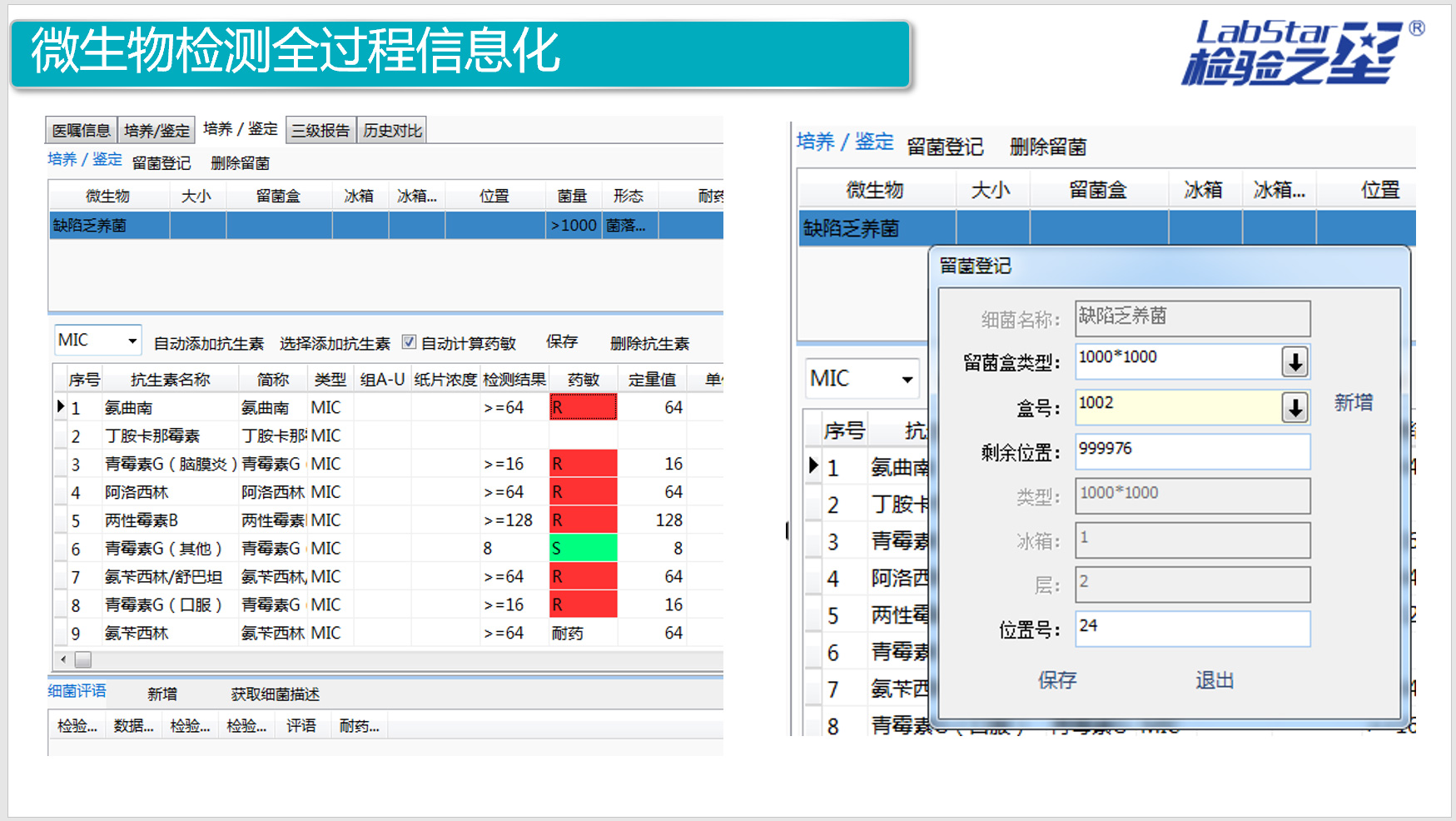Click the red R cell for 两性霉素B
The height and width of the screenshot is (821, 1456).
(x=584, y=520)
